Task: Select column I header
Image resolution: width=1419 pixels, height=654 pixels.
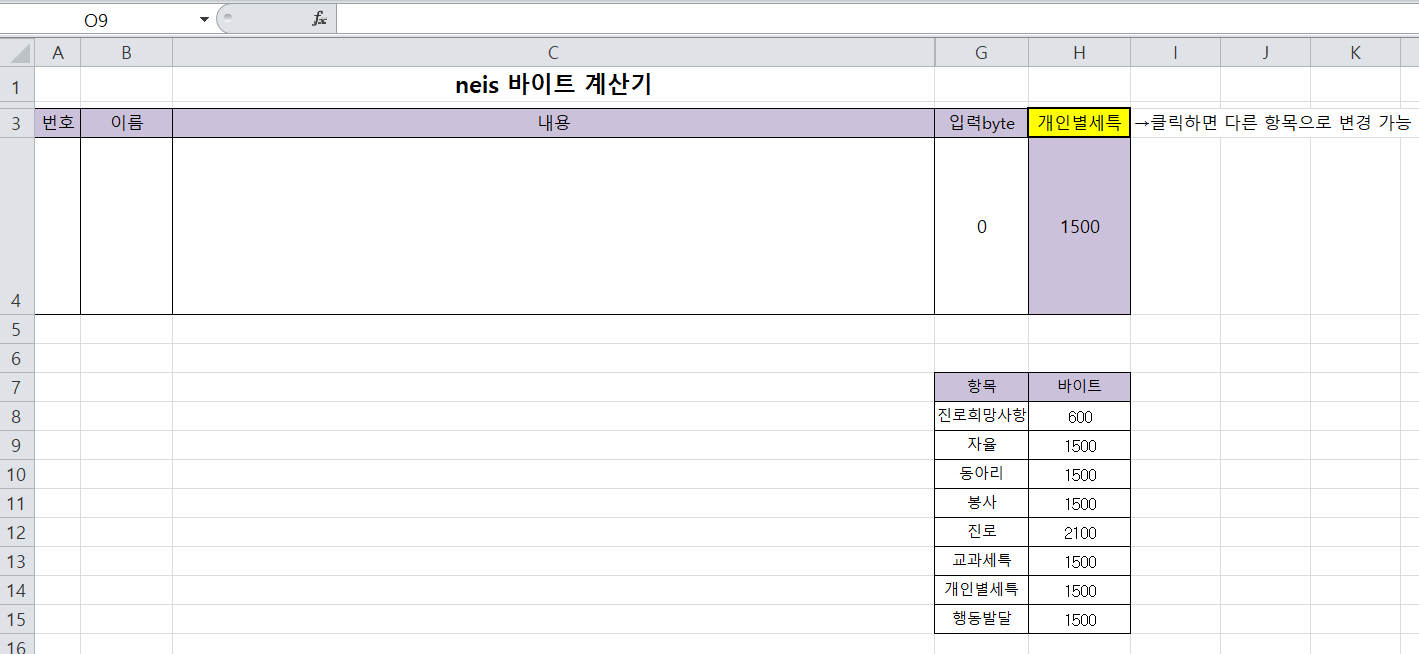Action: click(1175, 53)
